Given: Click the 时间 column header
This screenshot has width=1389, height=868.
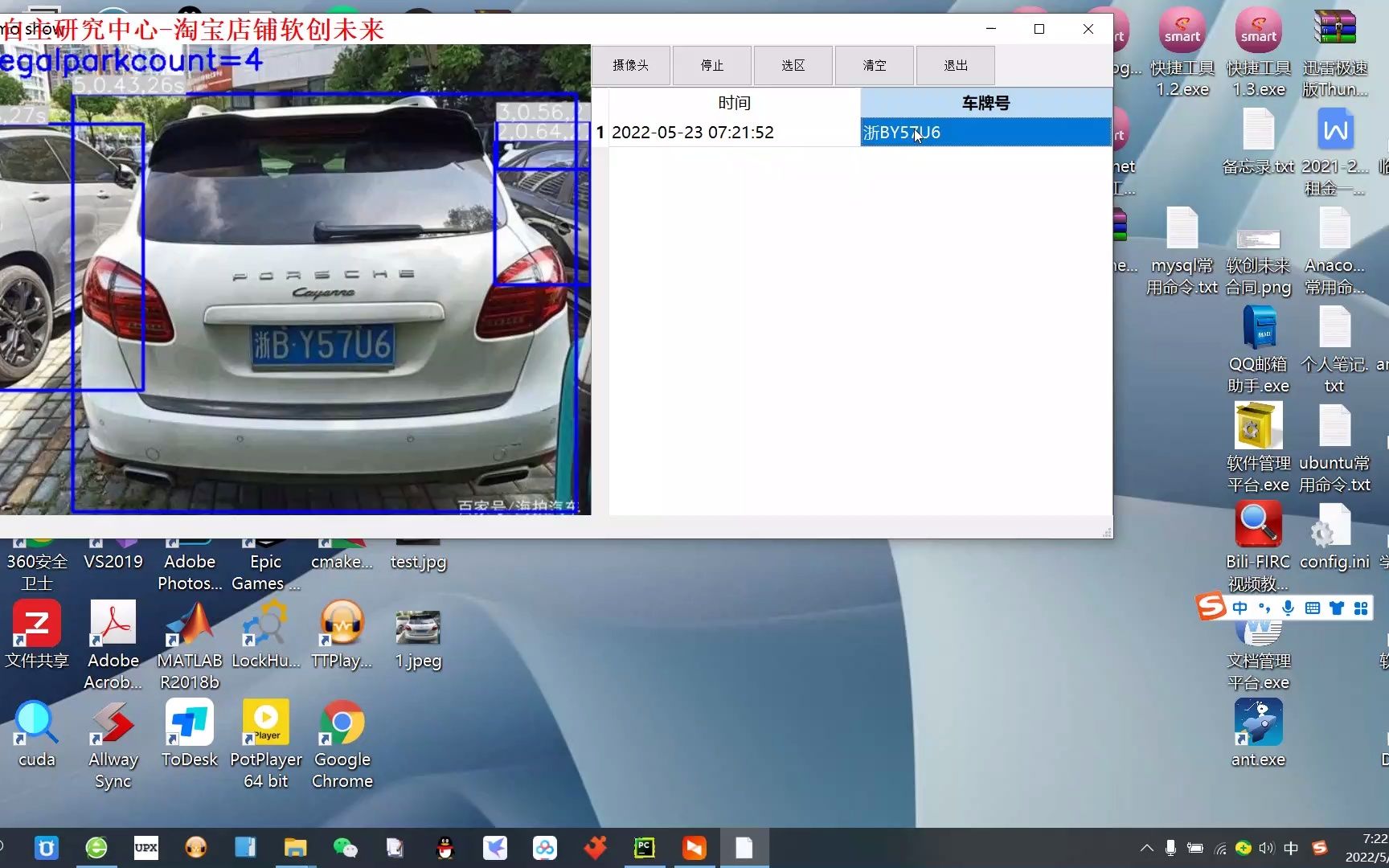Looking at the screenshot, I should (x=735, y=103).
